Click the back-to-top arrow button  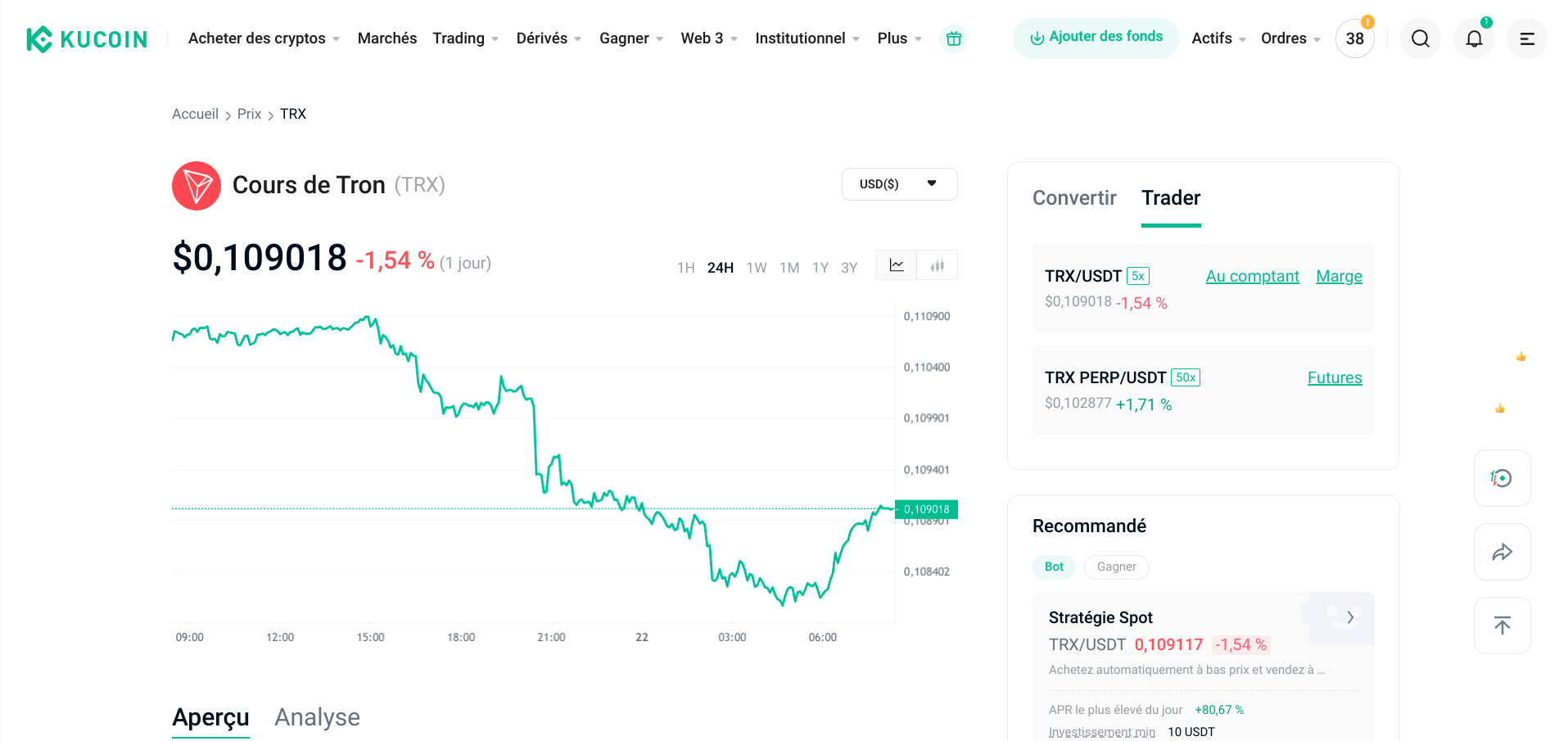(x=1502, y=626)
